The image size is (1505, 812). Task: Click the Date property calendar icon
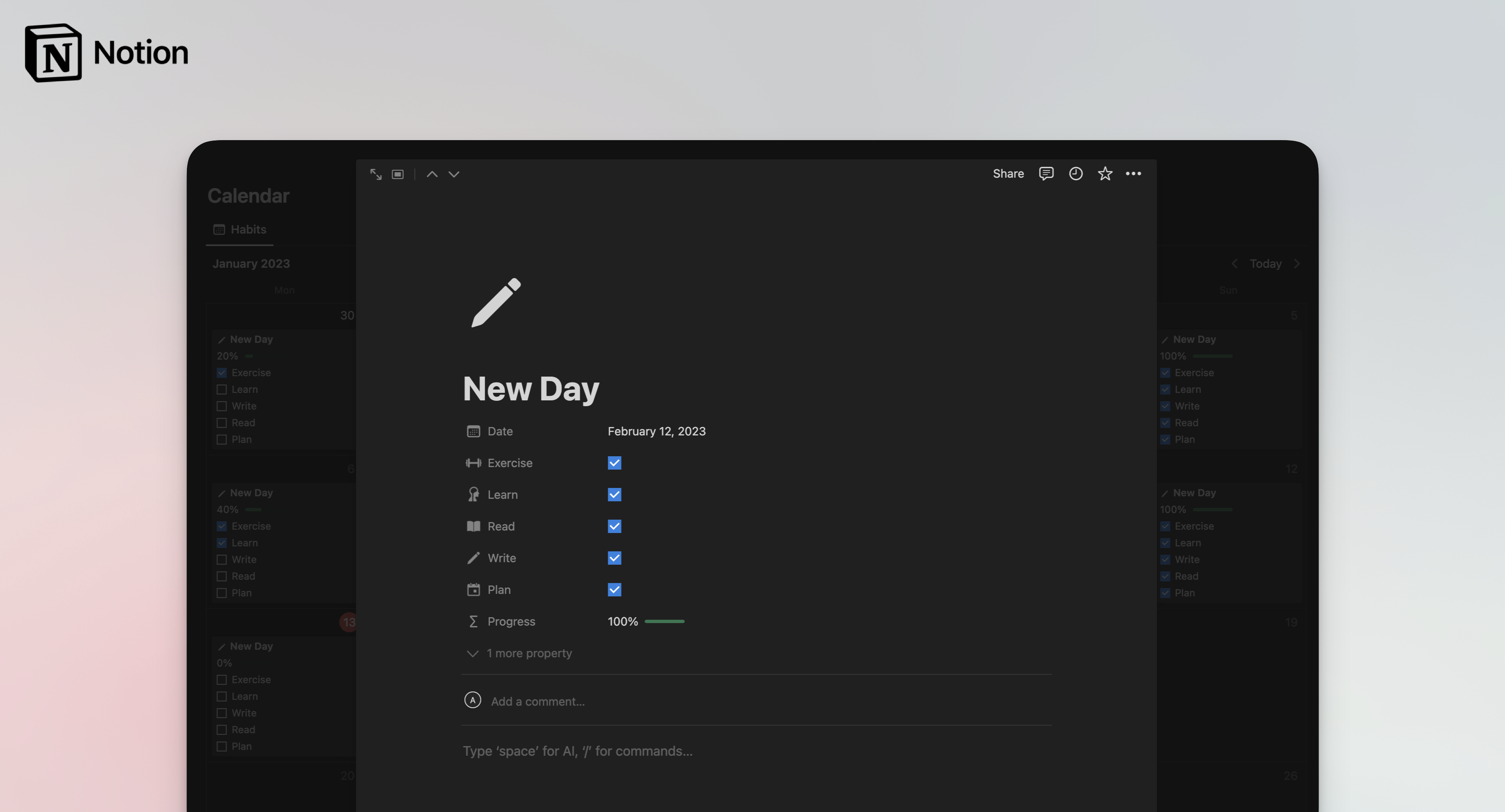pos(473,431)
